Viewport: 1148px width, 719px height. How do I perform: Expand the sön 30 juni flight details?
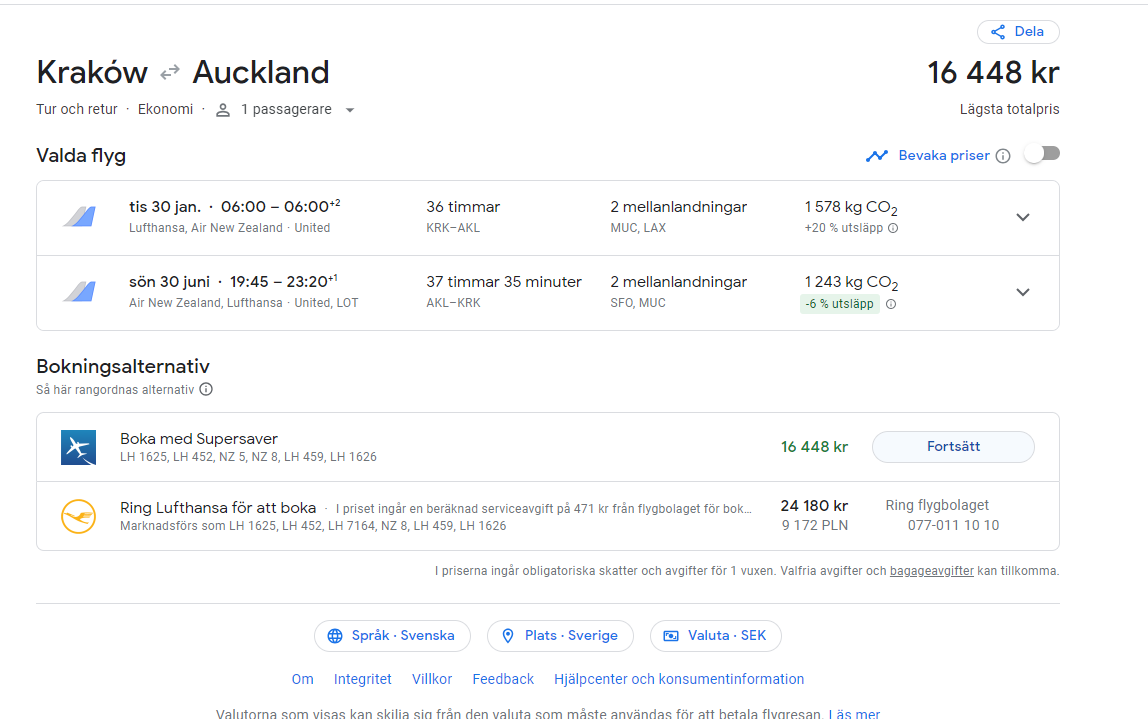click(x=1022, y=292)
